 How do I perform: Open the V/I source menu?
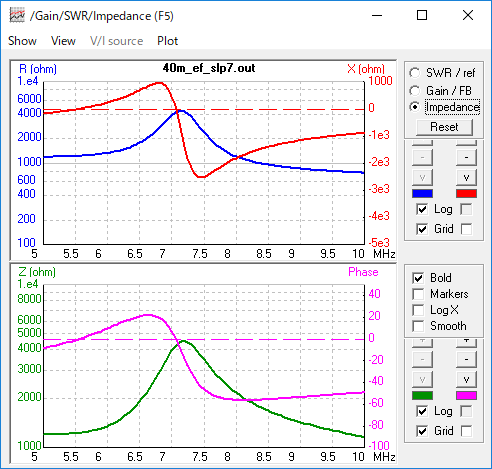point(116,41)
